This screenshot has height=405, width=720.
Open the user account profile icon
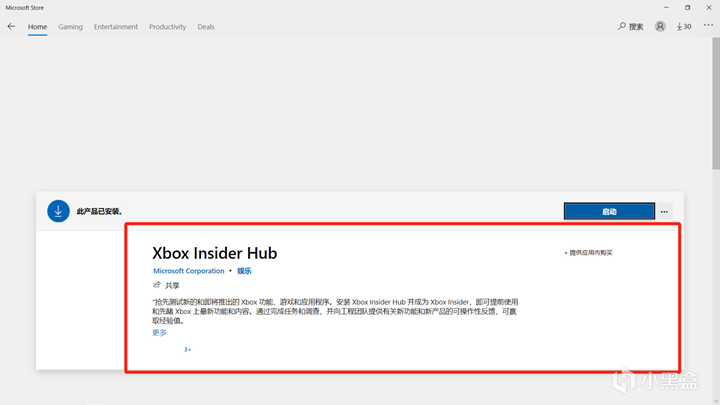pyautogui.click(x=660, y=27)
